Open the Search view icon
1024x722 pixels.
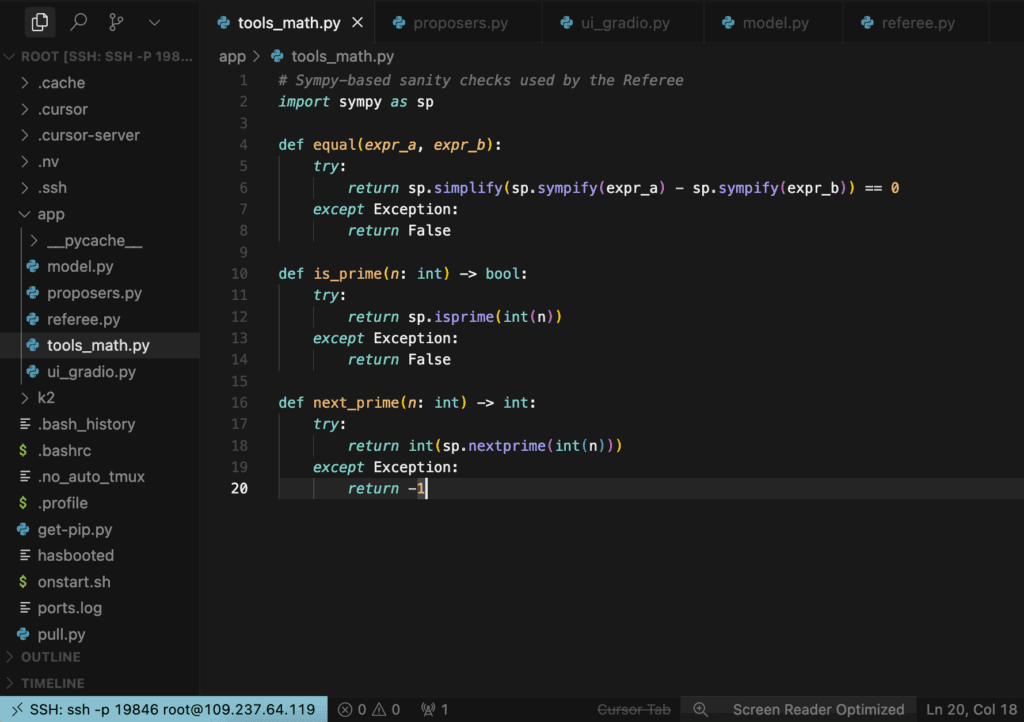(79, 21)
